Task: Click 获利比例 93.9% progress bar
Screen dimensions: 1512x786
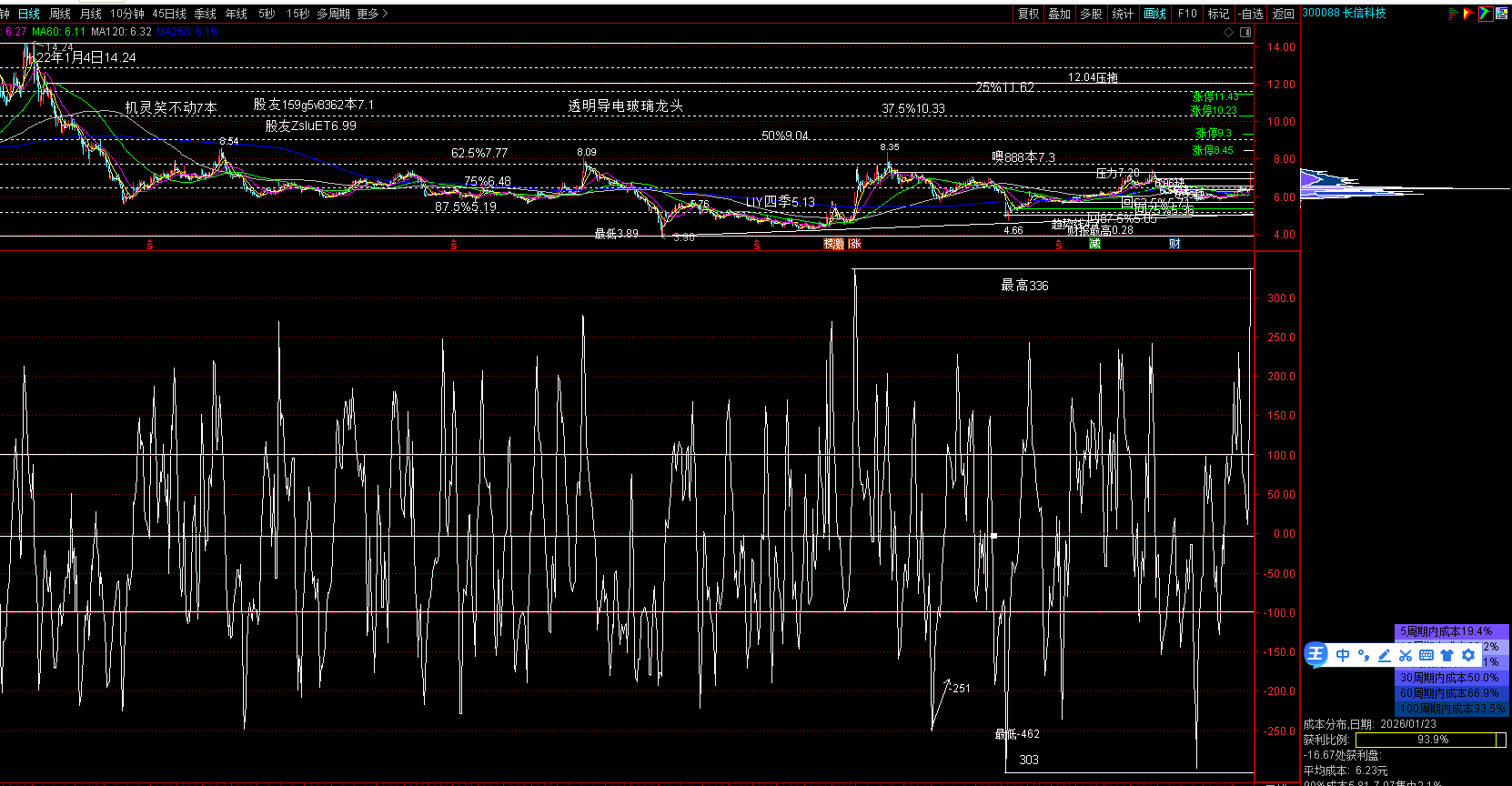Action: 1431,741
